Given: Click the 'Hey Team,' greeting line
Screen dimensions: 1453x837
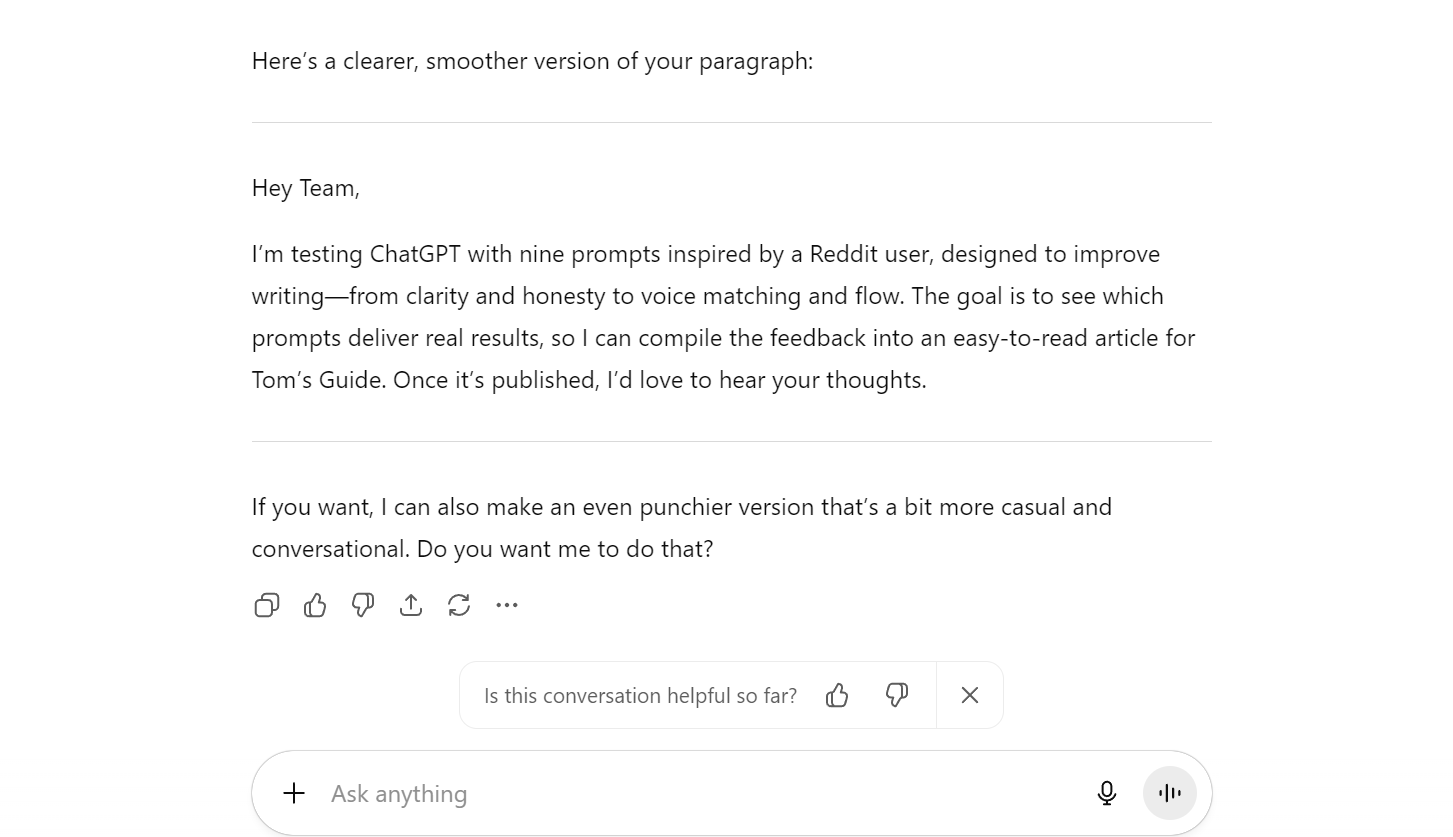Looking at the screenshot, I should (305, 188).
